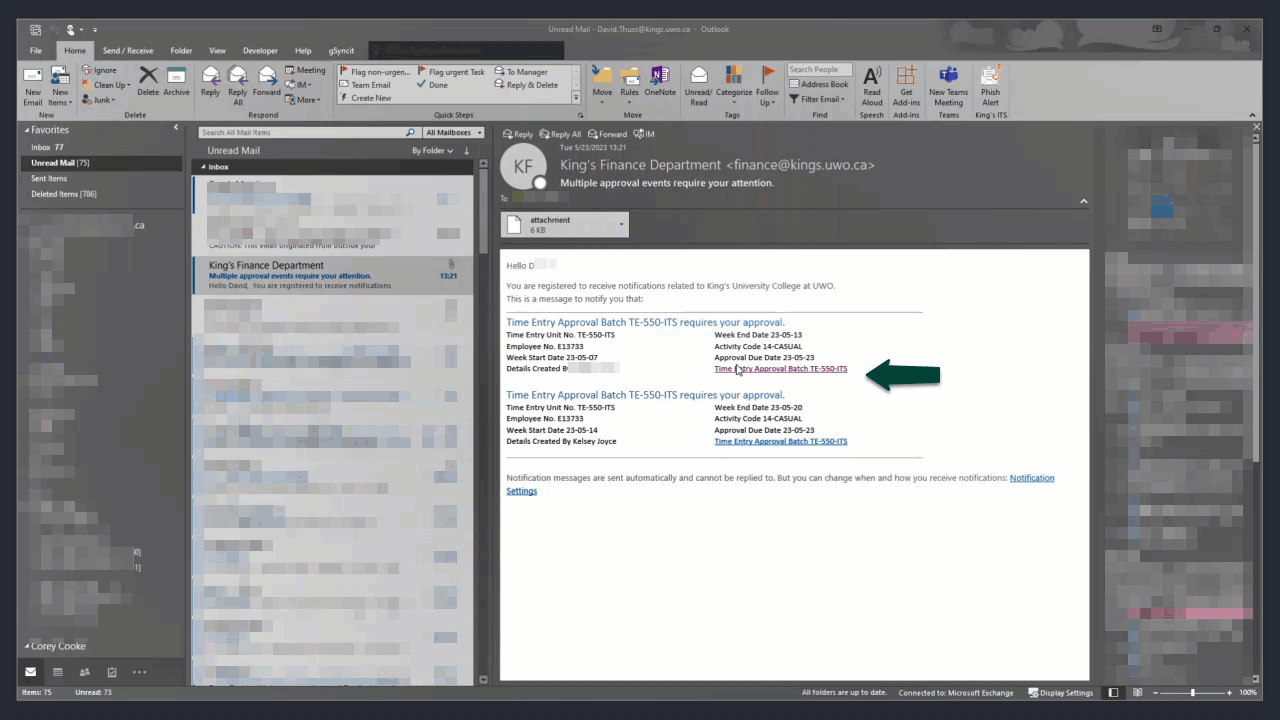The image size is (1280, 720).
Task: Select the Sent Items folder
Action: coord(49,178)
